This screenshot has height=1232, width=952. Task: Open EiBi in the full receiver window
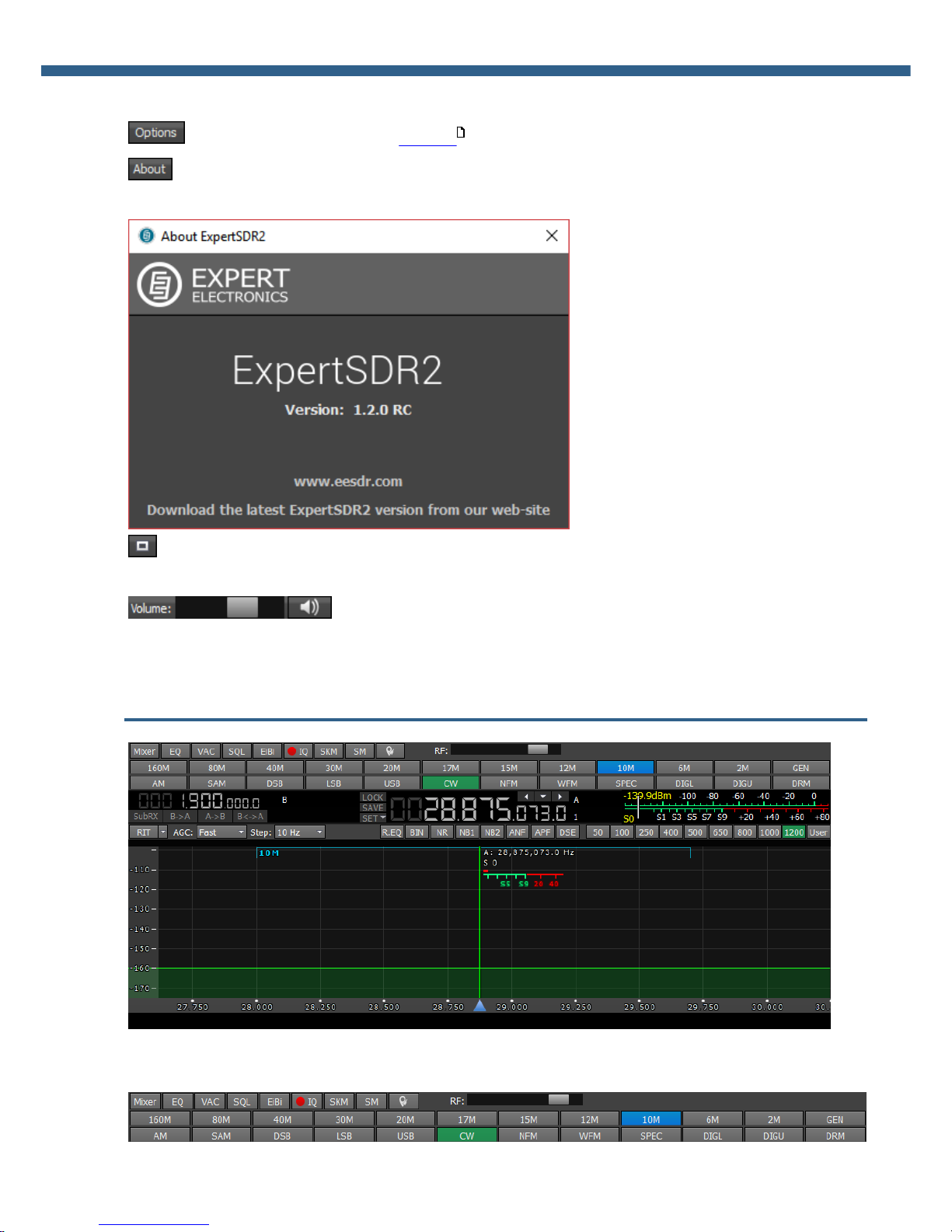coord(267,752)
